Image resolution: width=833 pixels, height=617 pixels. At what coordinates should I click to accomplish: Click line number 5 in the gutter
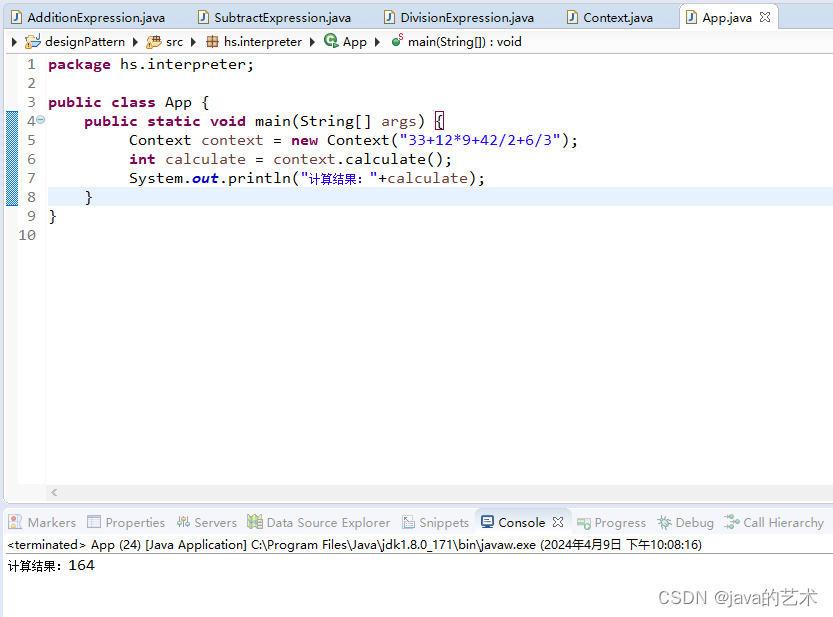coord(31,140)
